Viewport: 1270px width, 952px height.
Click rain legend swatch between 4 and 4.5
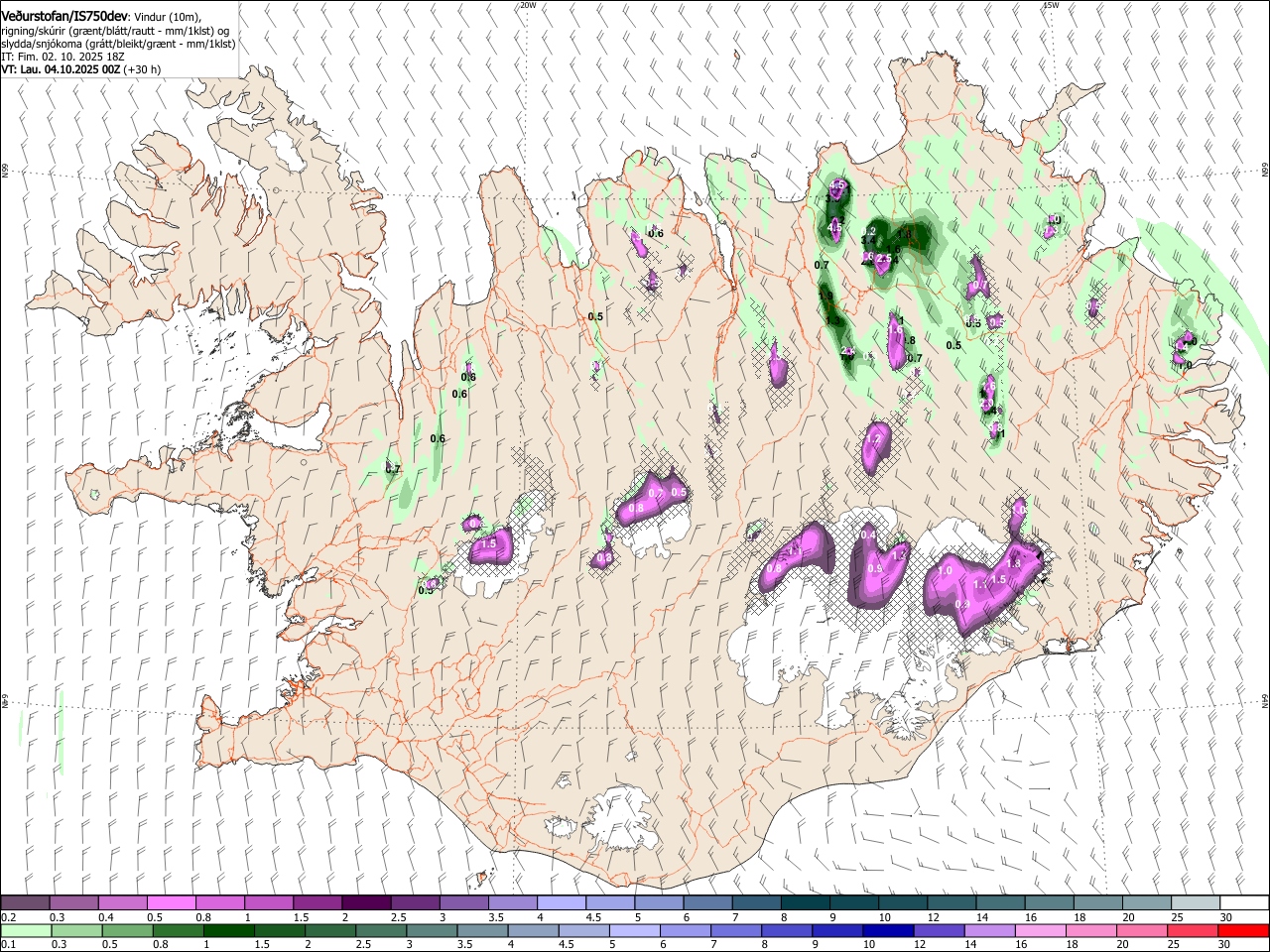[534, 931]
